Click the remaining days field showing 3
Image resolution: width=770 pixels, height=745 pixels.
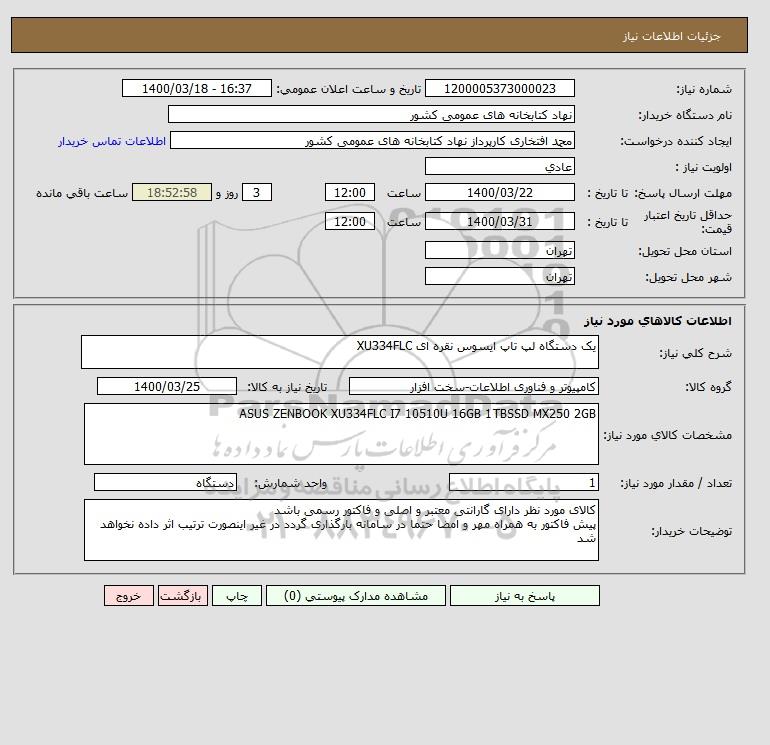click(256, 193)
